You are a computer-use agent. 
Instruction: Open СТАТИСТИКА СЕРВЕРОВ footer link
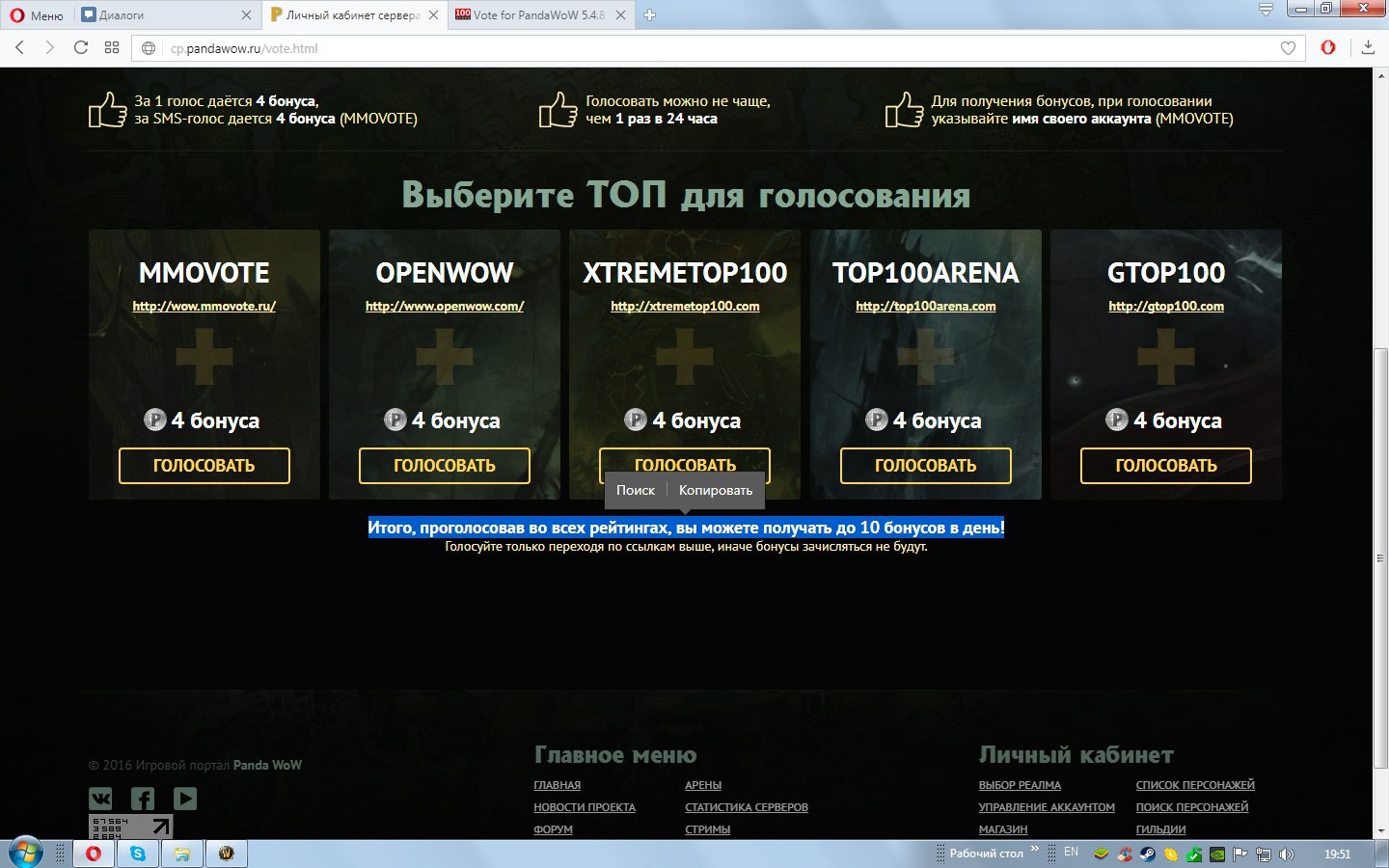(747, 807)
